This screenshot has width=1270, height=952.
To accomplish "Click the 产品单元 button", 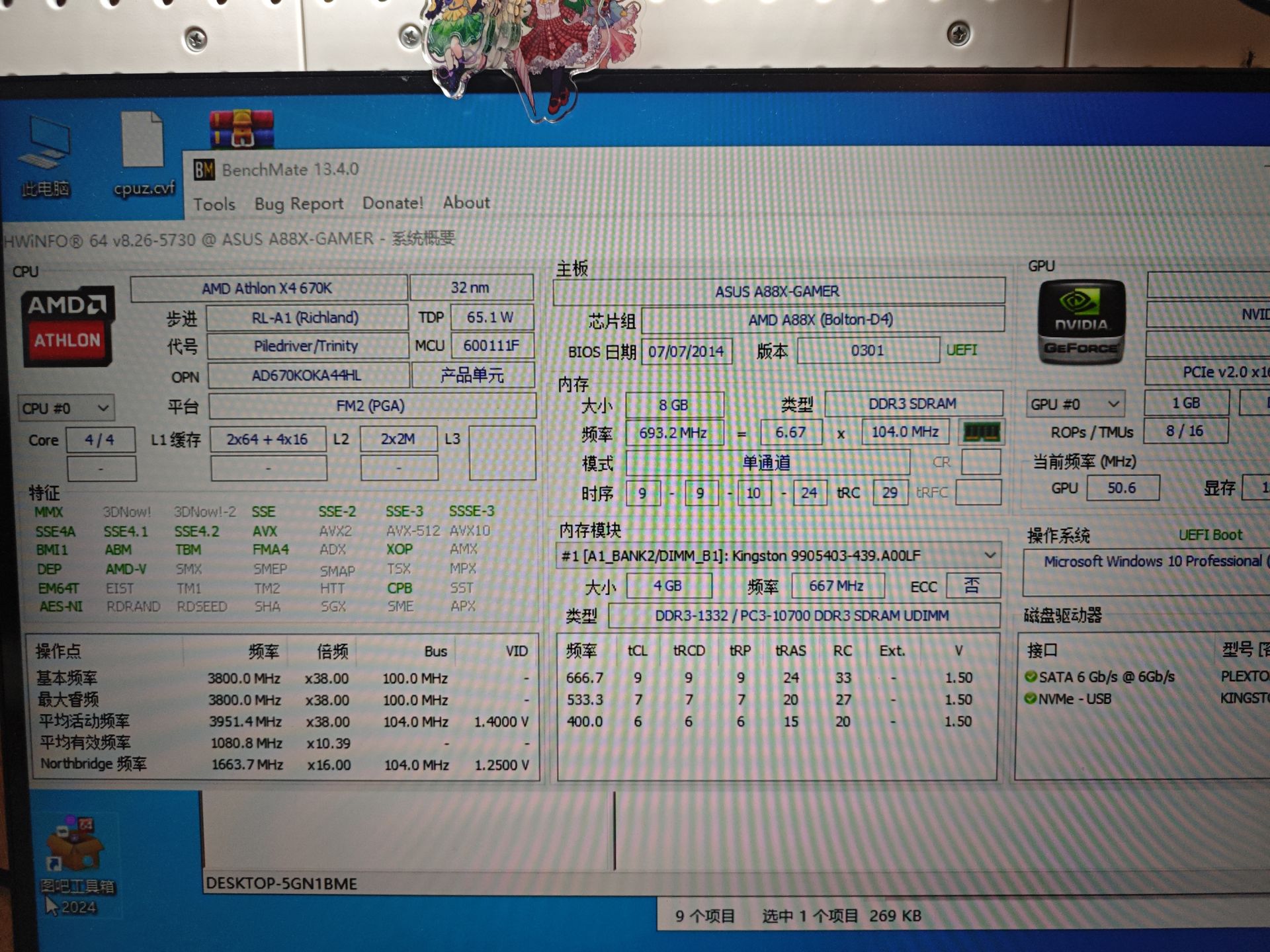I will [x=472, y=376].
